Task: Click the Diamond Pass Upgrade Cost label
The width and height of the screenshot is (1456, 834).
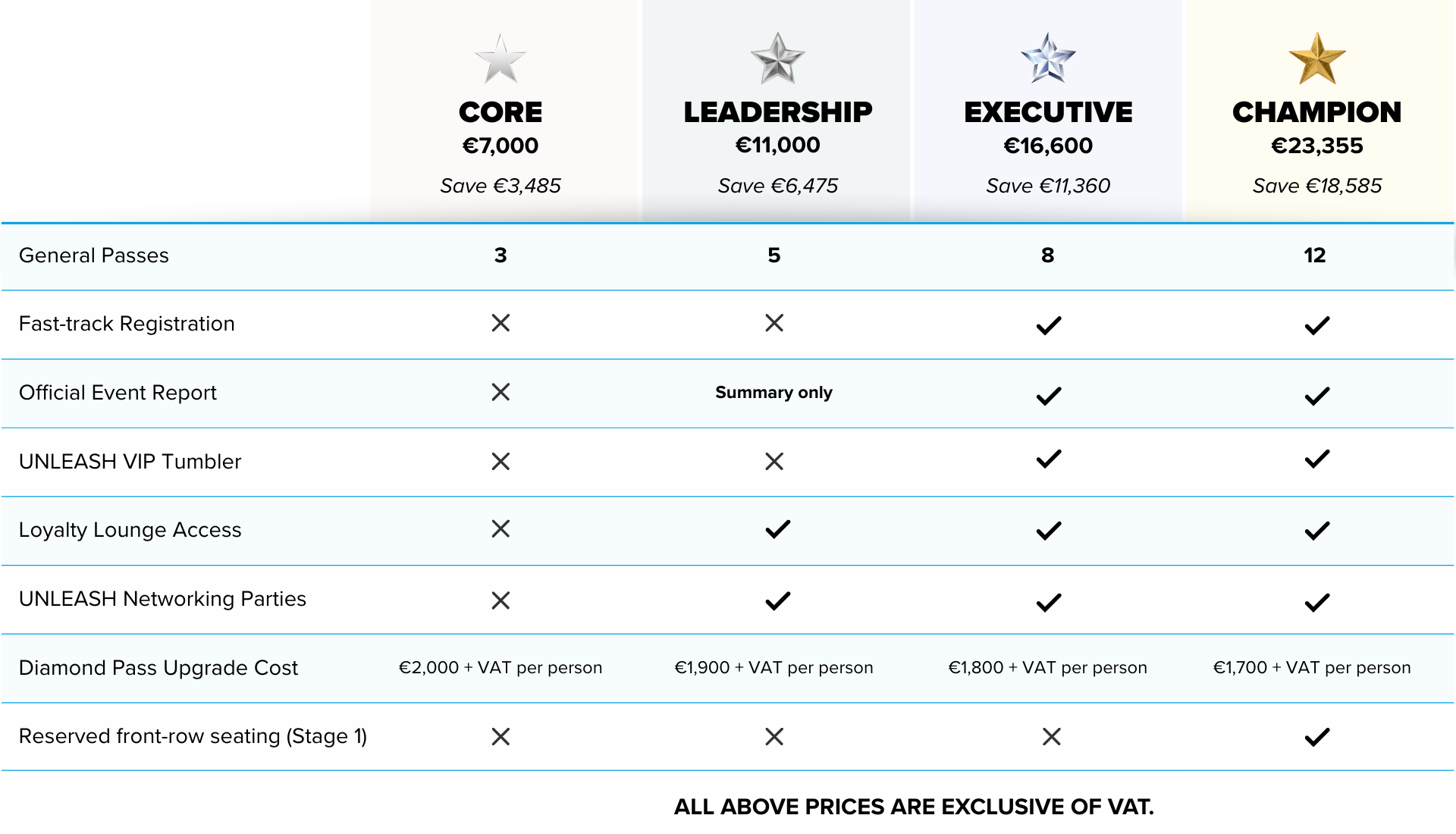Action: point(158,668)
